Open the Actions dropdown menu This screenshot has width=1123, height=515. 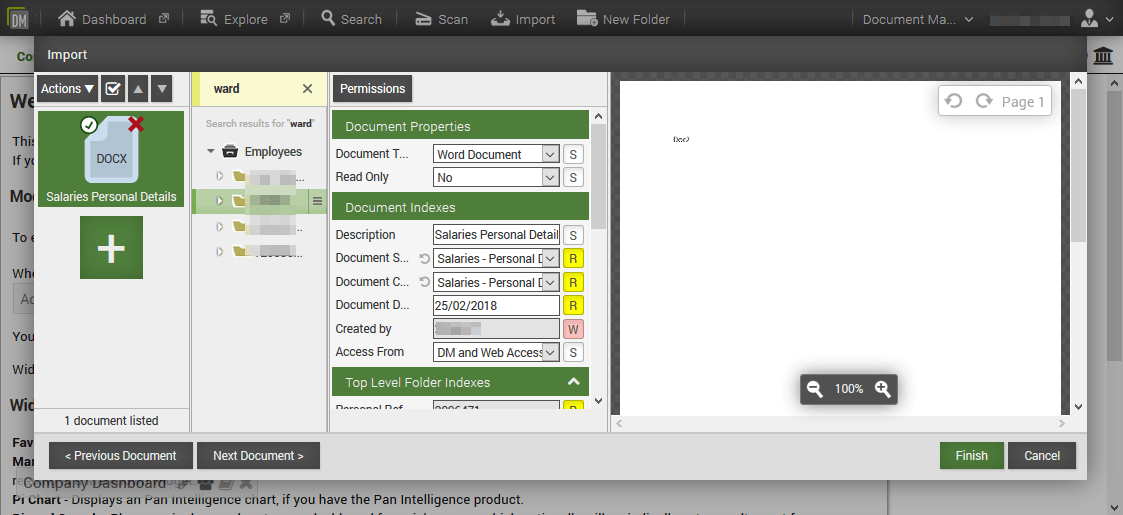click(67, 89)
